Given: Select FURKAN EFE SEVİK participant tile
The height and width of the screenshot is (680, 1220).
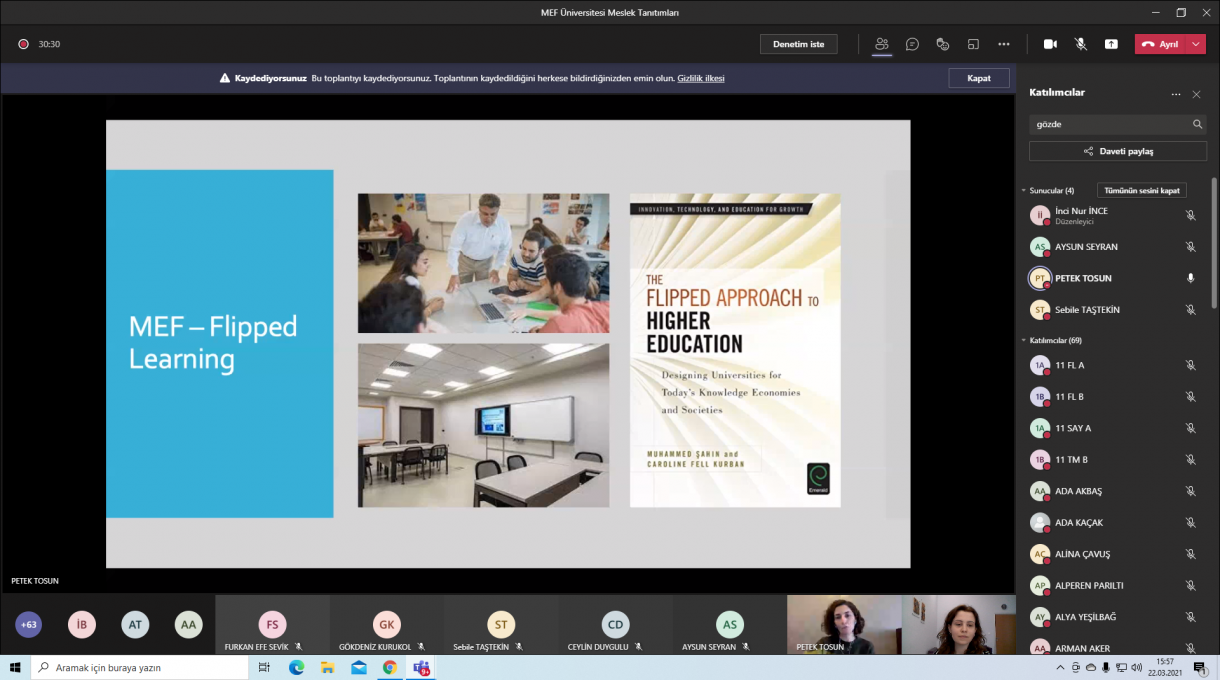Looking at the screenshot, I should [272, 625].
